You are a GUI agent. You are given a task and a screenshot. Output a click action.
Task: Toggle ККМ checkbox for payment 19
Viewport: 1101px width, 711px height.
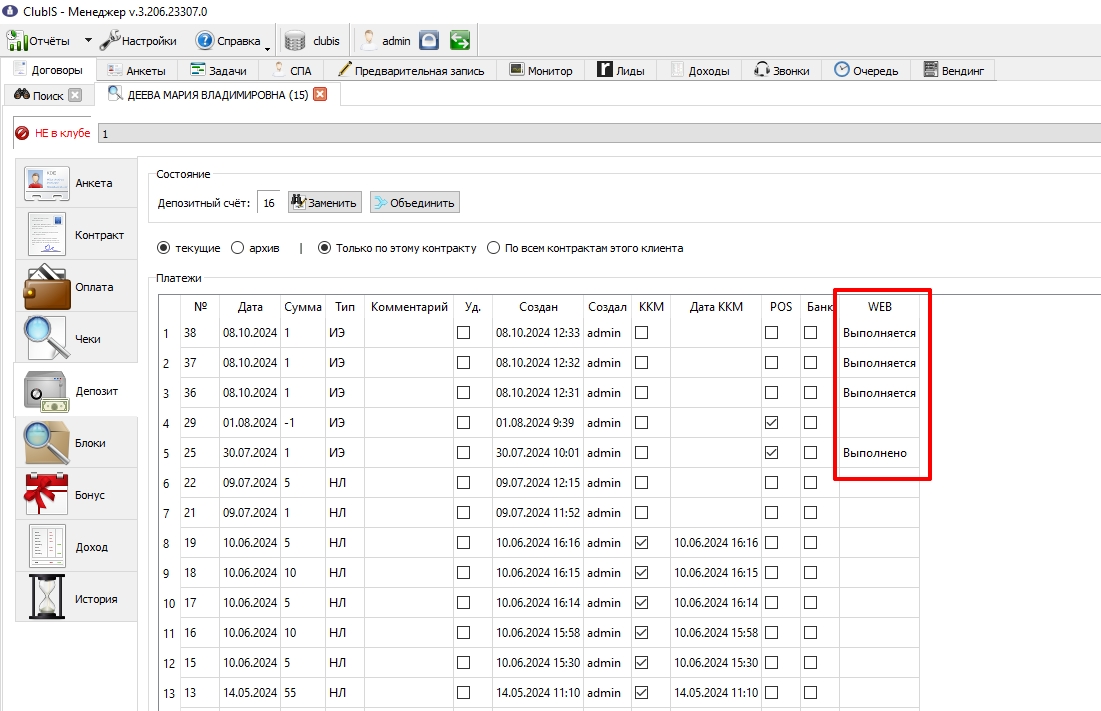(x=641, y=543)
